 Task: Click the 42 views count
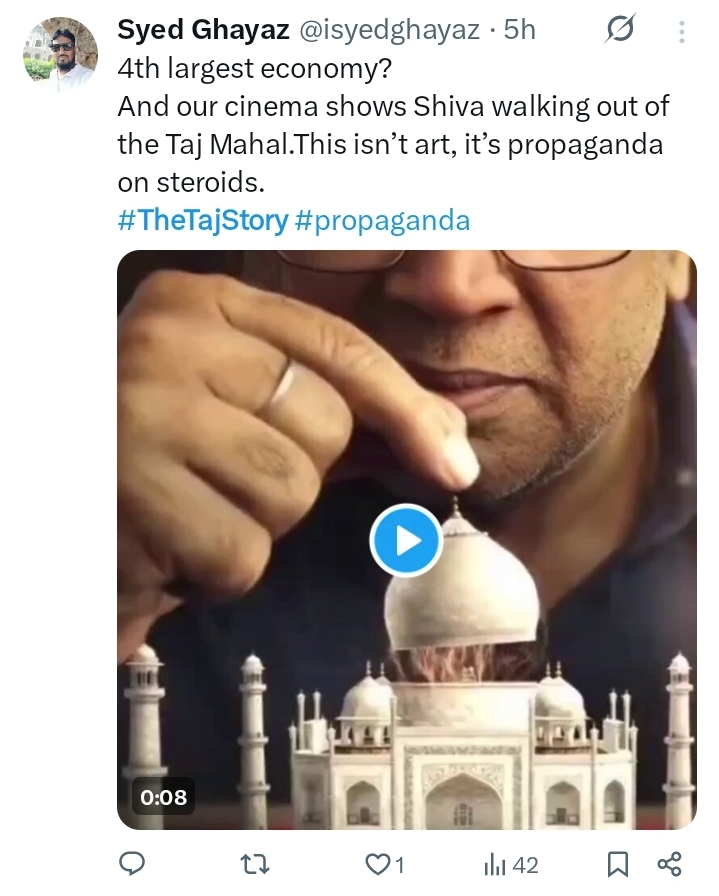[x=526, y=865]
